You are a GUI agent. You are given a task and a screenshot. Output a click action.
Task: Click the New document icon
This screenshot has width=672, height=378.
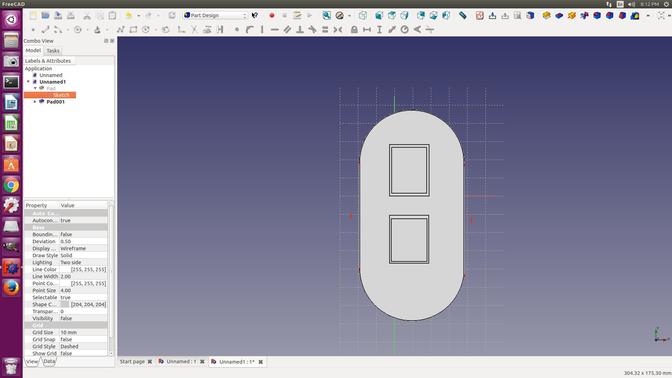(33, 15)
